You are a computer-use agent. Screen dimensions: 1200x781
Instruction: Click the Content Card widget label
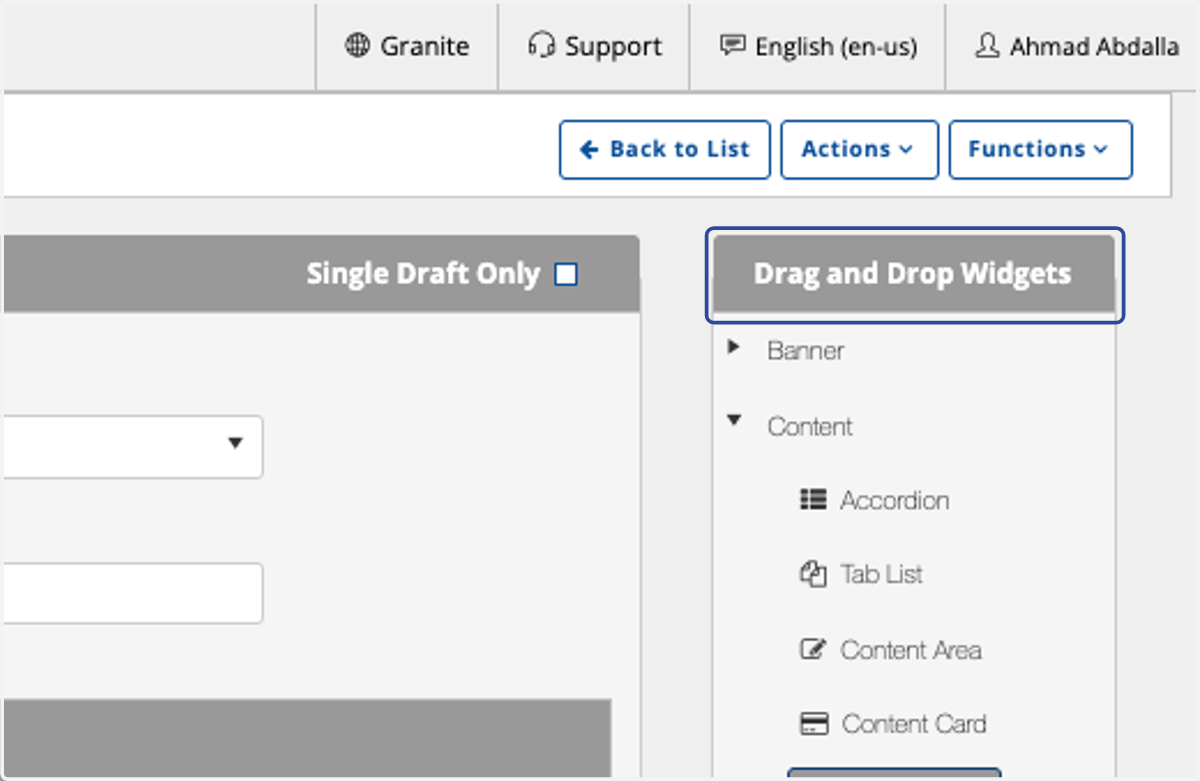914,723
